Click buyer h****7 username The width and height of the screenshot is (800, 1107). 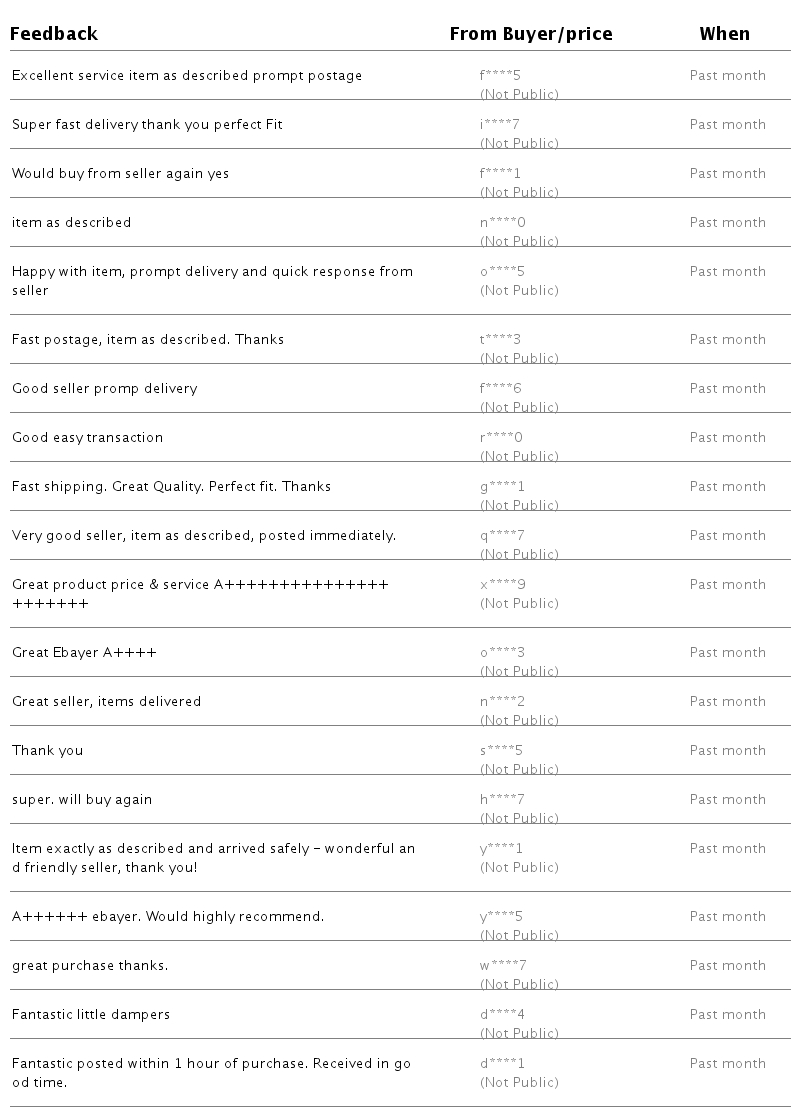[x=502, y=800]
